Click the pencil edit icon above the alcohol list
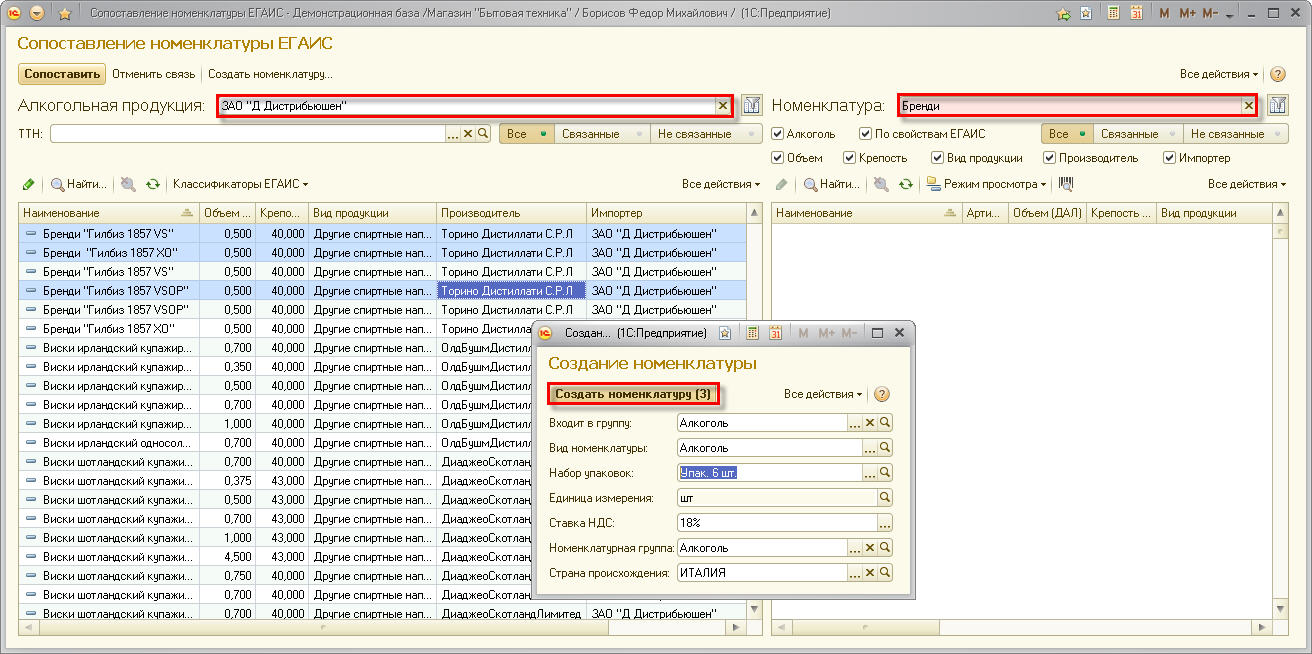The width and height of the screenshot is (1312, 654). click(x=28, y=184)
